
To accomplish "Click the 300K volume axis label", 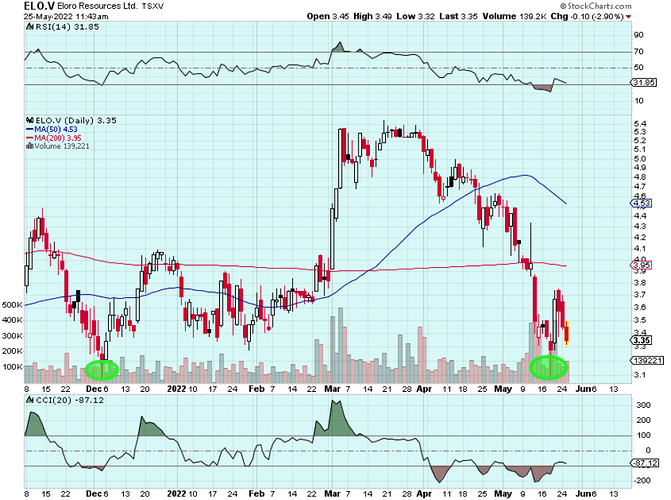I will tap(12, 336).
